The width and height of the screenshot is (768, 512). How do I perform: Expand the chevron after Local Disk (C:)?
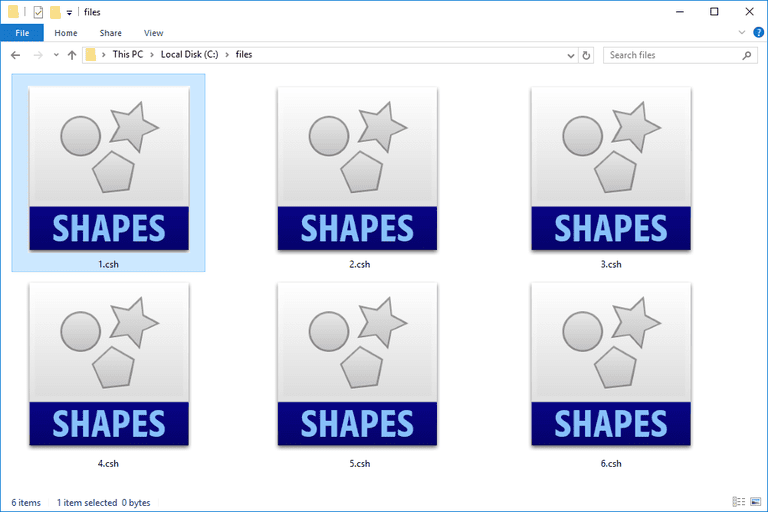pos(227,55)
